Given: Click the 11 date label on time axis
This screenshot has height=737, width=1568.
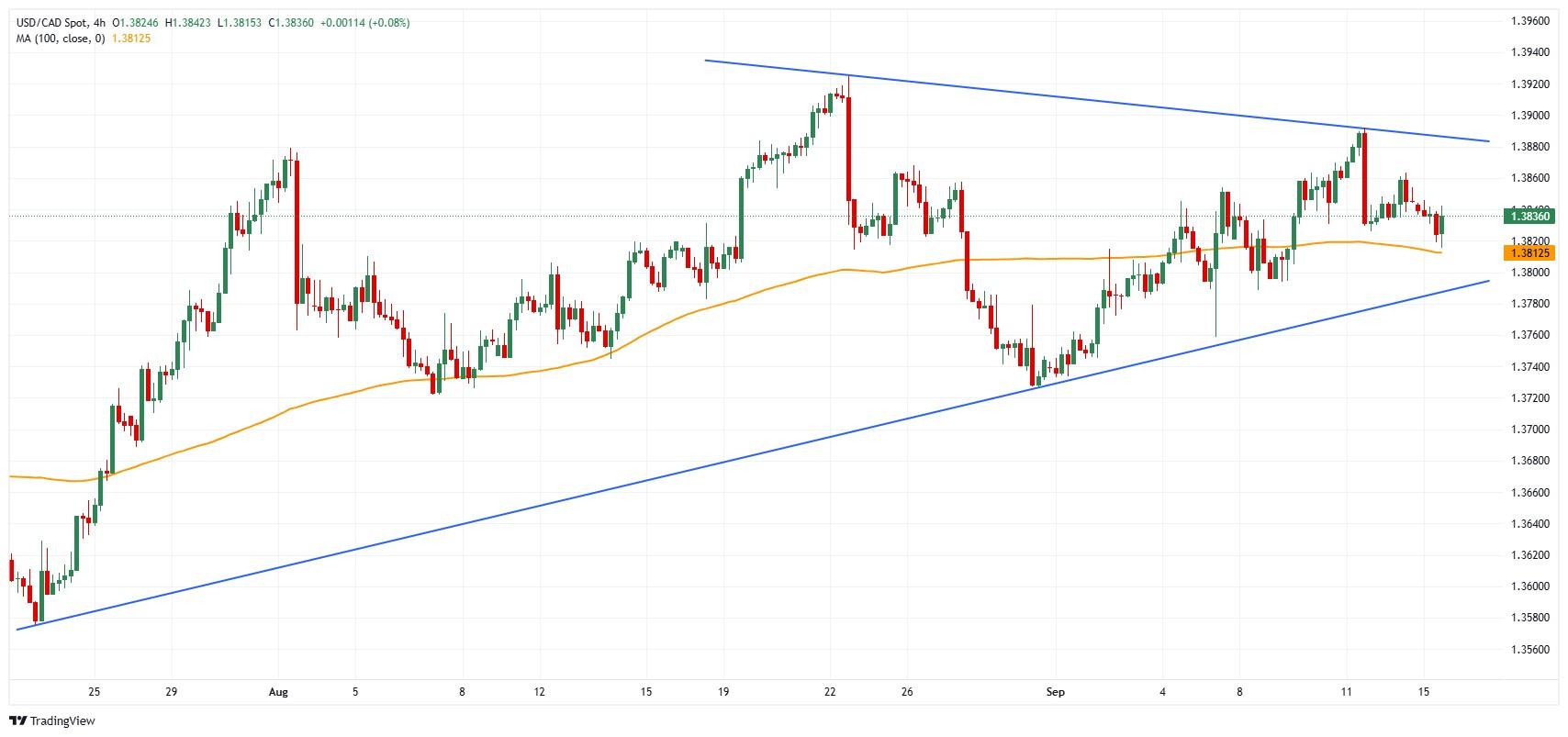Looking at the screenshot, I should [1346, 692].
